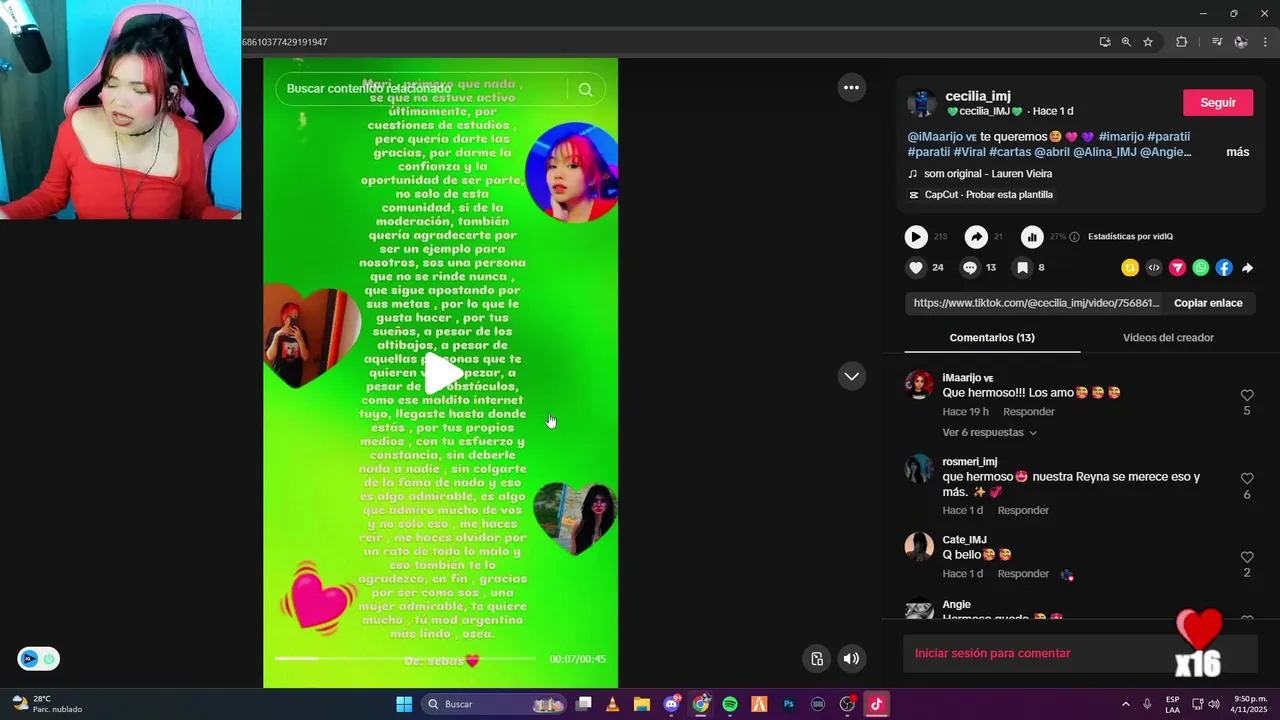Screen dimensions: 1280x720
Task: Open Chrome extensions puzzle icon
Action: tap(1182, 42)
